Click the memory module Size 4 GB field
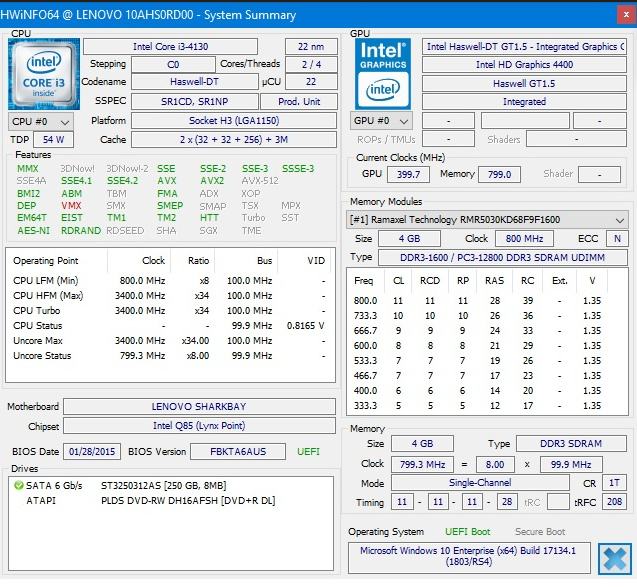The height and width of the screenshot is (587, 637). coord(409,238)
